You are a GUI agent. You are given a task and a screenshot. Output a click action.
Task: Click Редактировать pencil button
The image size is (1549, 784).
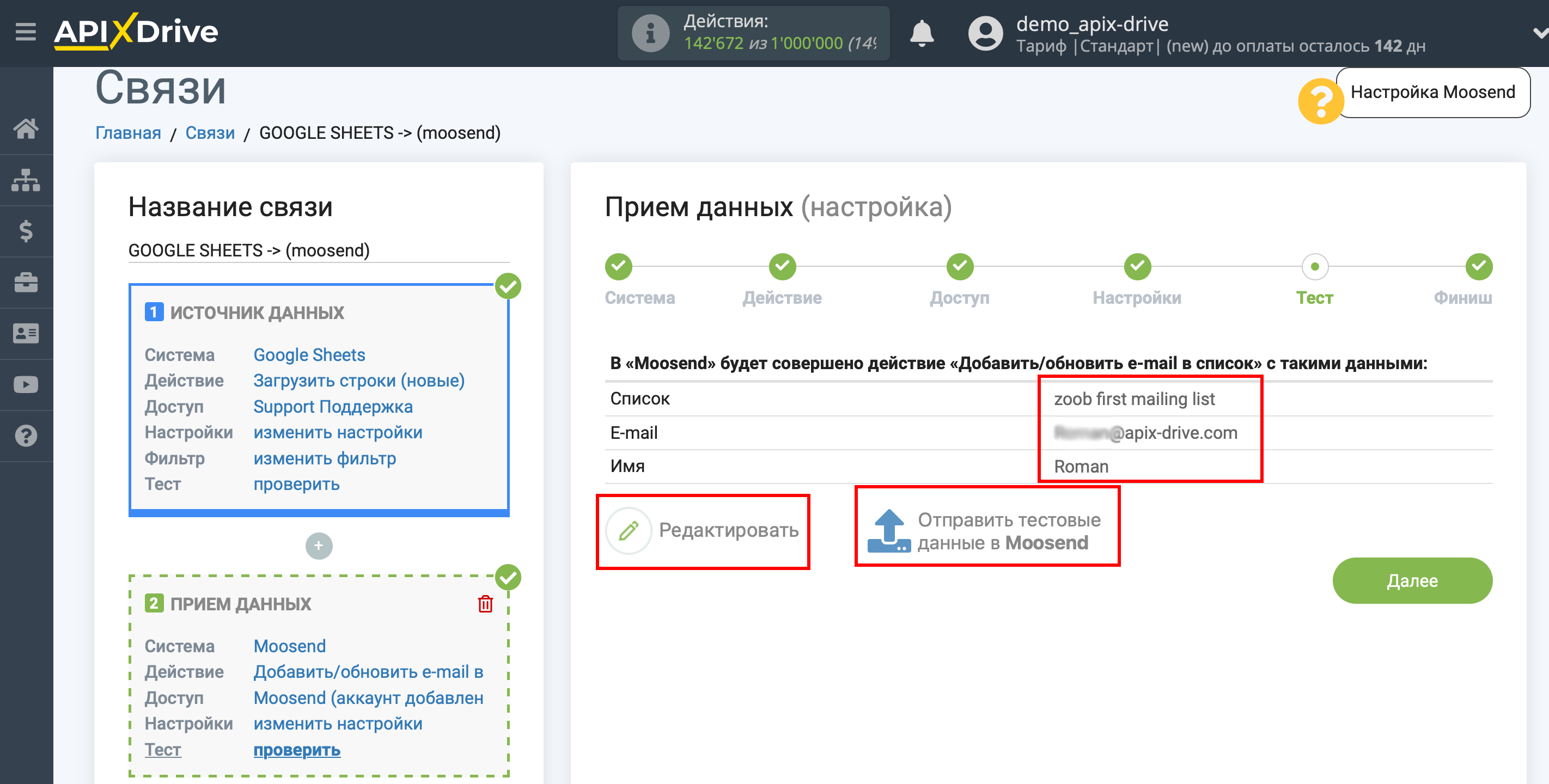click(x=703, y=530)
